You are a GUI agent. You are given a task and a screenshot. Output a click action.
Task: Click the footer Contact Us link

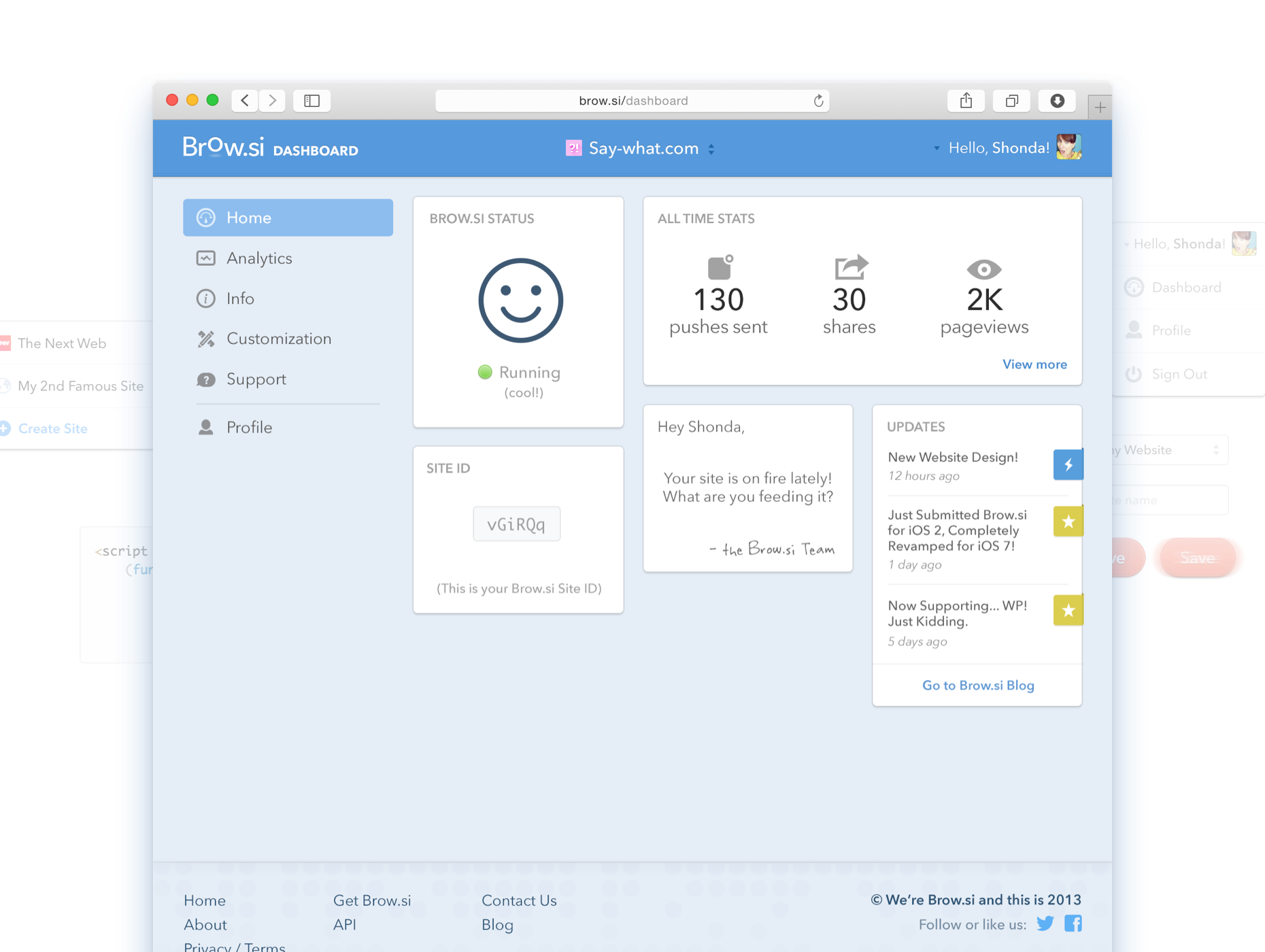coord(519,900)
